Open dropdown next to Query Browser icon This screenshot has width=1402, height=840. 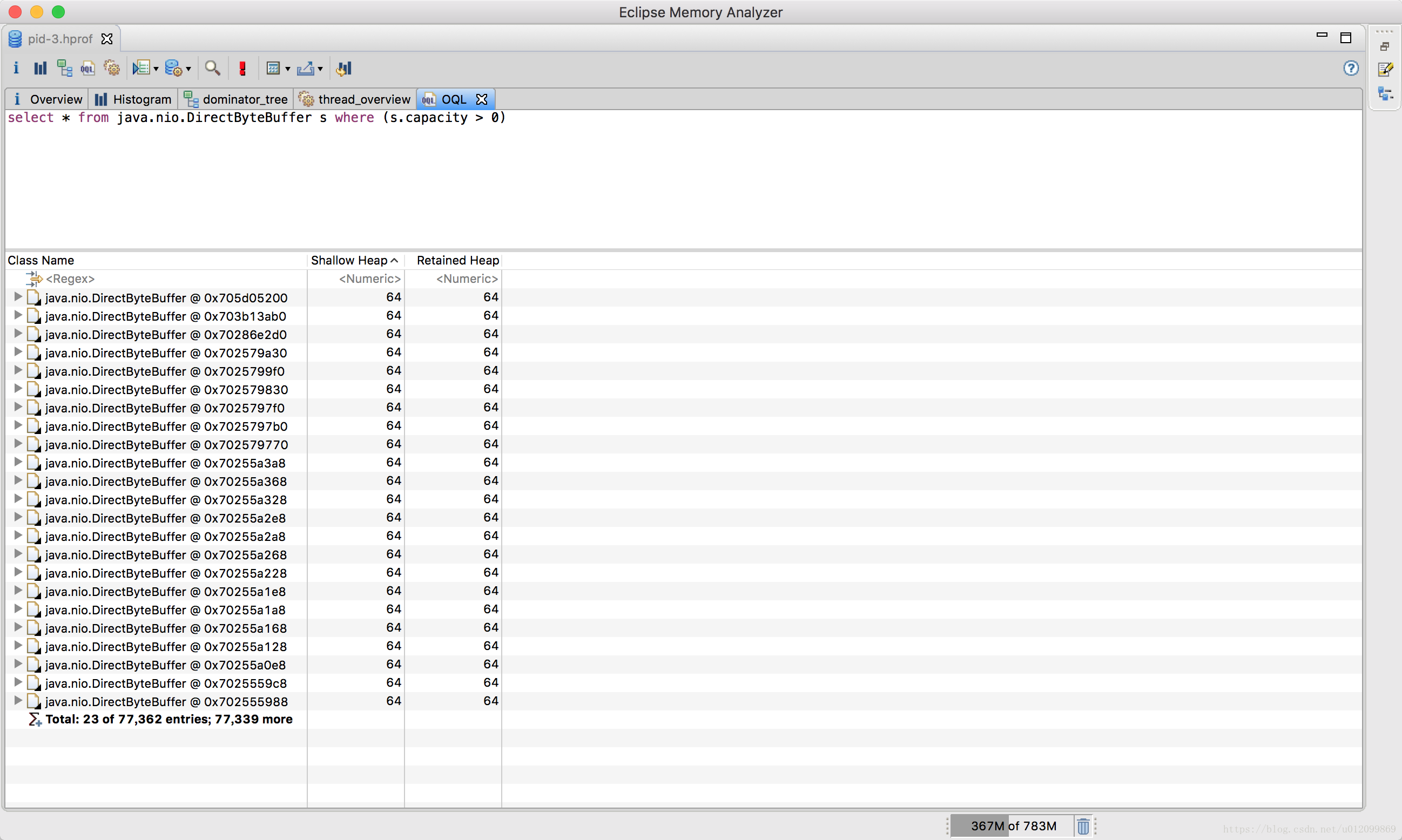coord(188,70)
